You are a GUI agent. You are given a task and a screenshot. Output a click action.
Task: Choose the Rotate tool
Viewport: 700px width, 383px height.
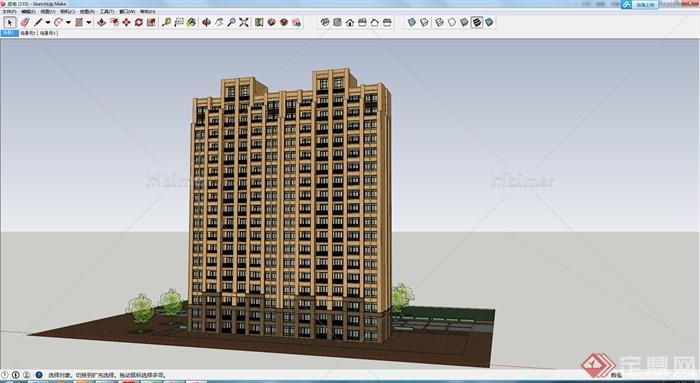pyautogui.click(x=139, y=22)
